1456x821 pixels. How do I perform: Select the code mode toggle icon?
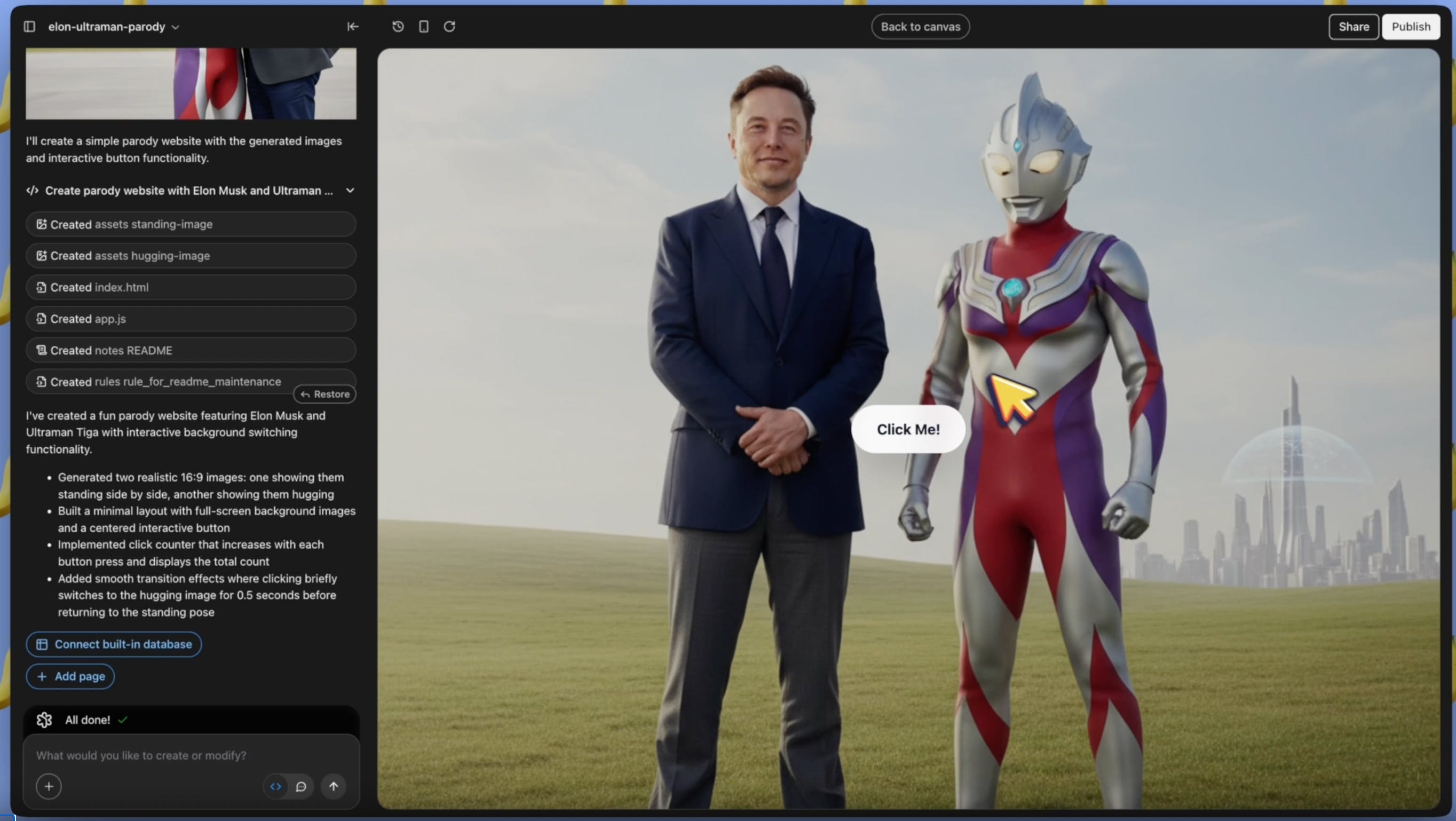coord(276,786)
